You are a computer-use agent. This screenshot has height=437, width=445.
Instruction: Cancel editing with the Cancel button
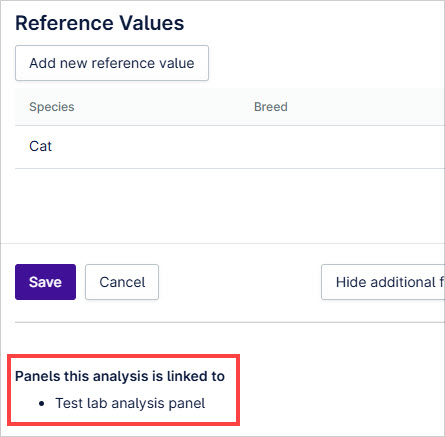[122, 282]
